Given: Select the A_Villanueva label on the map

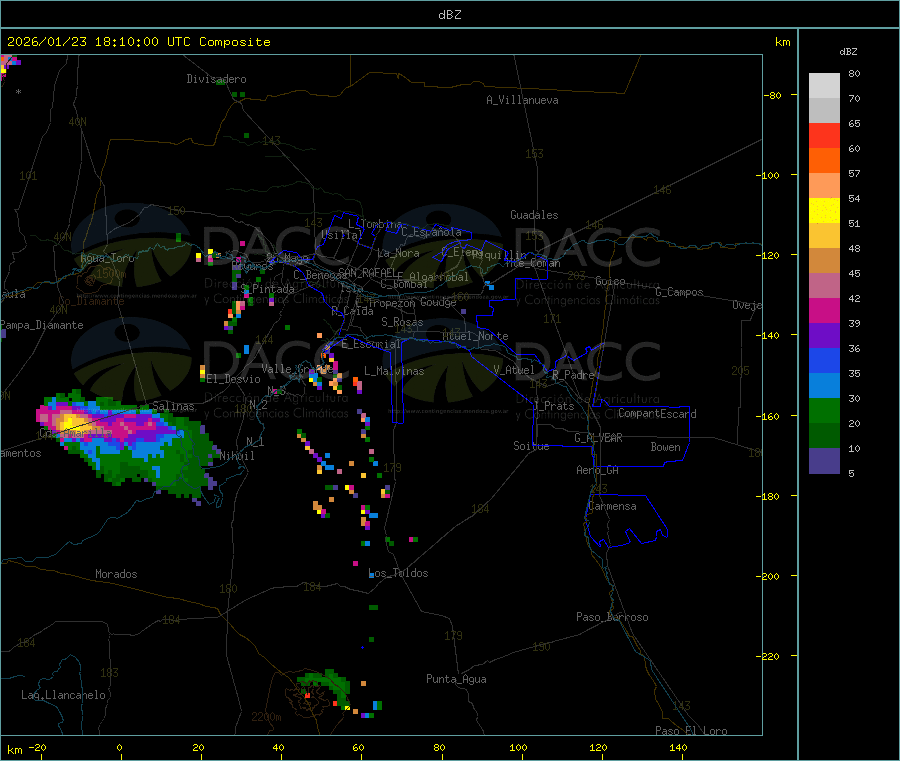Looking at the screenshot, I should 522,100.
